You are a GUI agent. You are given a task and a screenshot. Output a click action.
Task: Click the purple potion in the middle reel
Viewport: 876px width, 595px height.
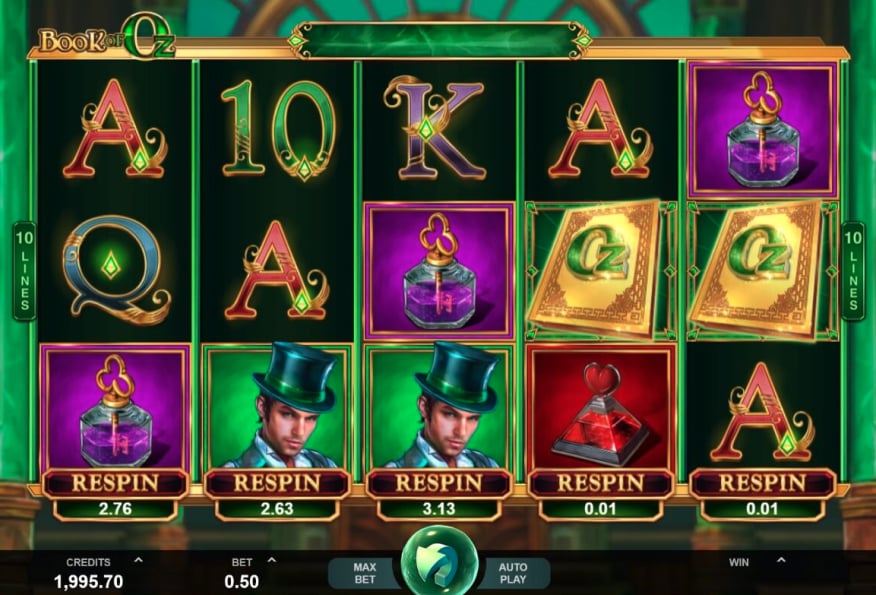point(439,270)
